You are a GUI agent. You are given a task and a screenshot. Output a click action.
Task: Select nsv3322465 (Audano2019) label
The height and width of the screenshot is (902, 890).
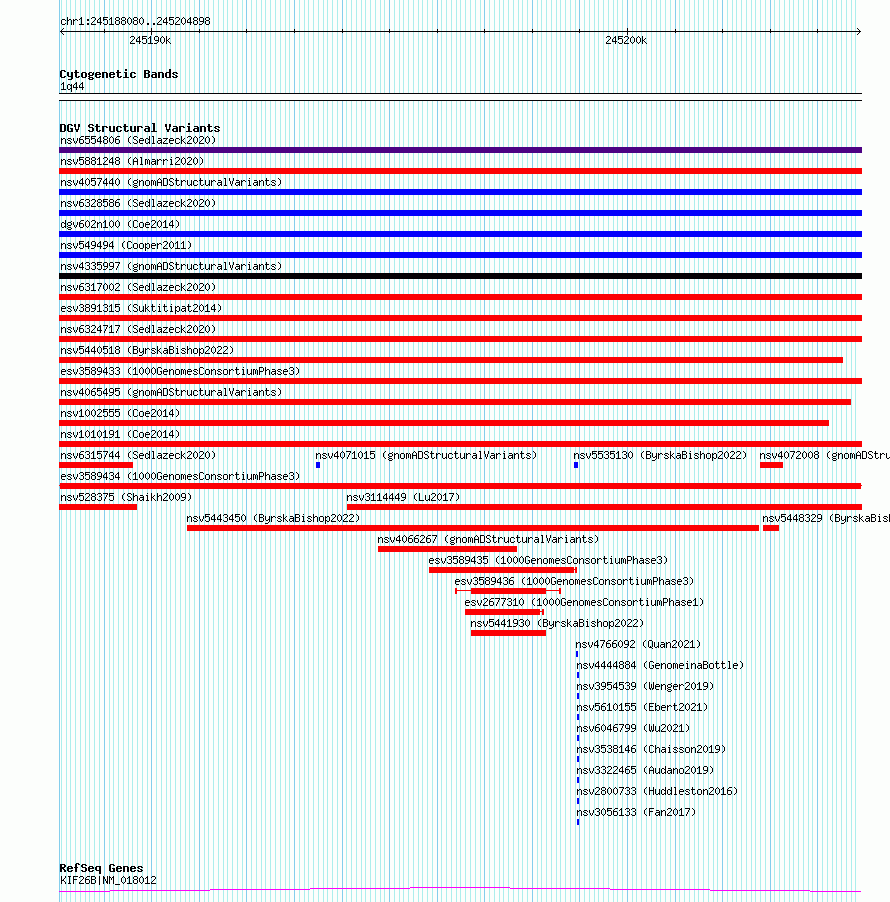[x=645, y=770]
